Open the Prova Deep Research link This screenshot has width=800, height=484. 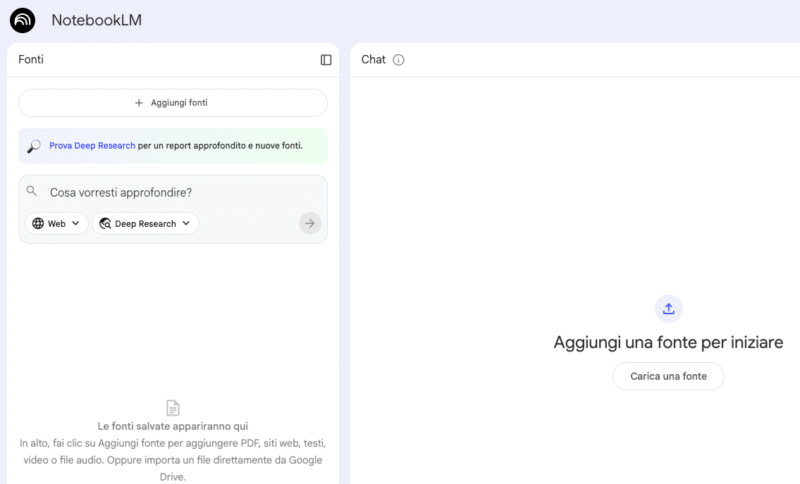point(92,146)
